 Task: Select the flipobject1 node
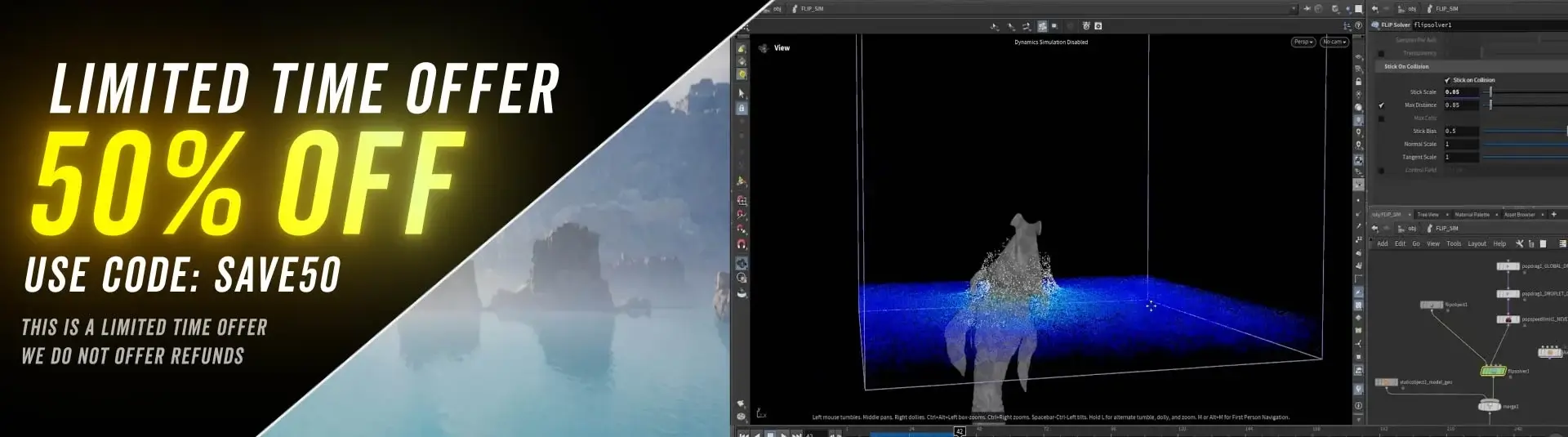[1431, 305]
